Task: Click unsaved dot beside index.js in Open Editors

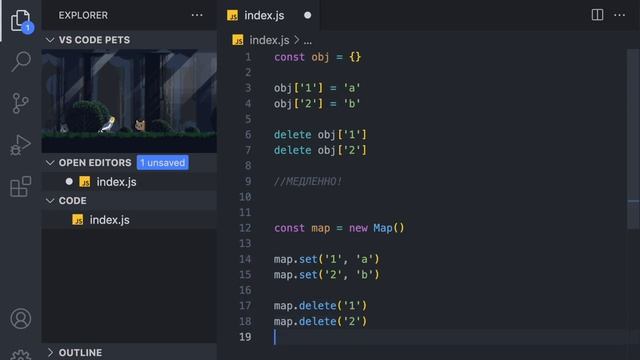Action: (x=69, y=182)
